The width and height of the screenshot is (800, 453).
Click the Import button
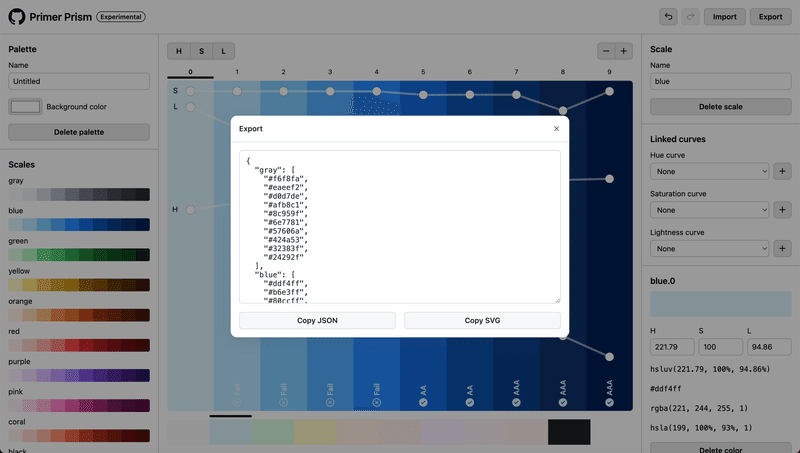[724, 17]
